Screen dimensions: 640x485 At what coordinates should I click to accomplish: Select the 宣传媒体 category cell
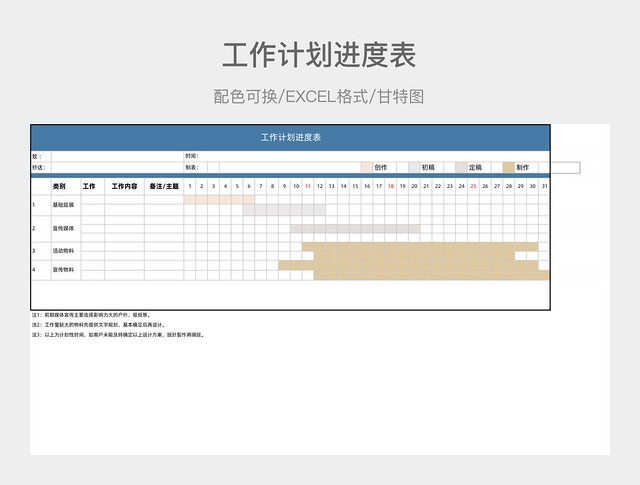pyautogui.click(x=66, y=228)
